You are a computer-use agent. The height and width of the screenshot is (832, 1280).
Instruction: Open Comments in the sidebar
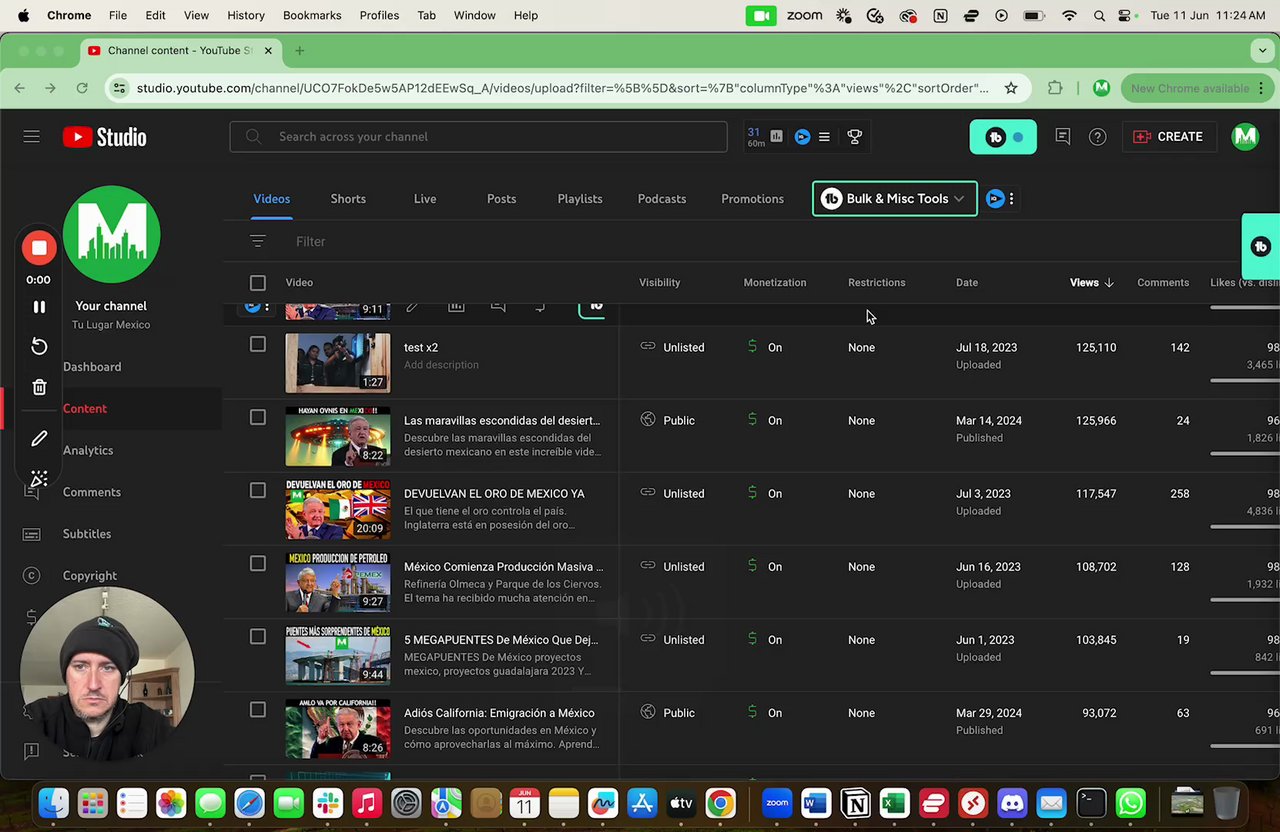point(92,492)
